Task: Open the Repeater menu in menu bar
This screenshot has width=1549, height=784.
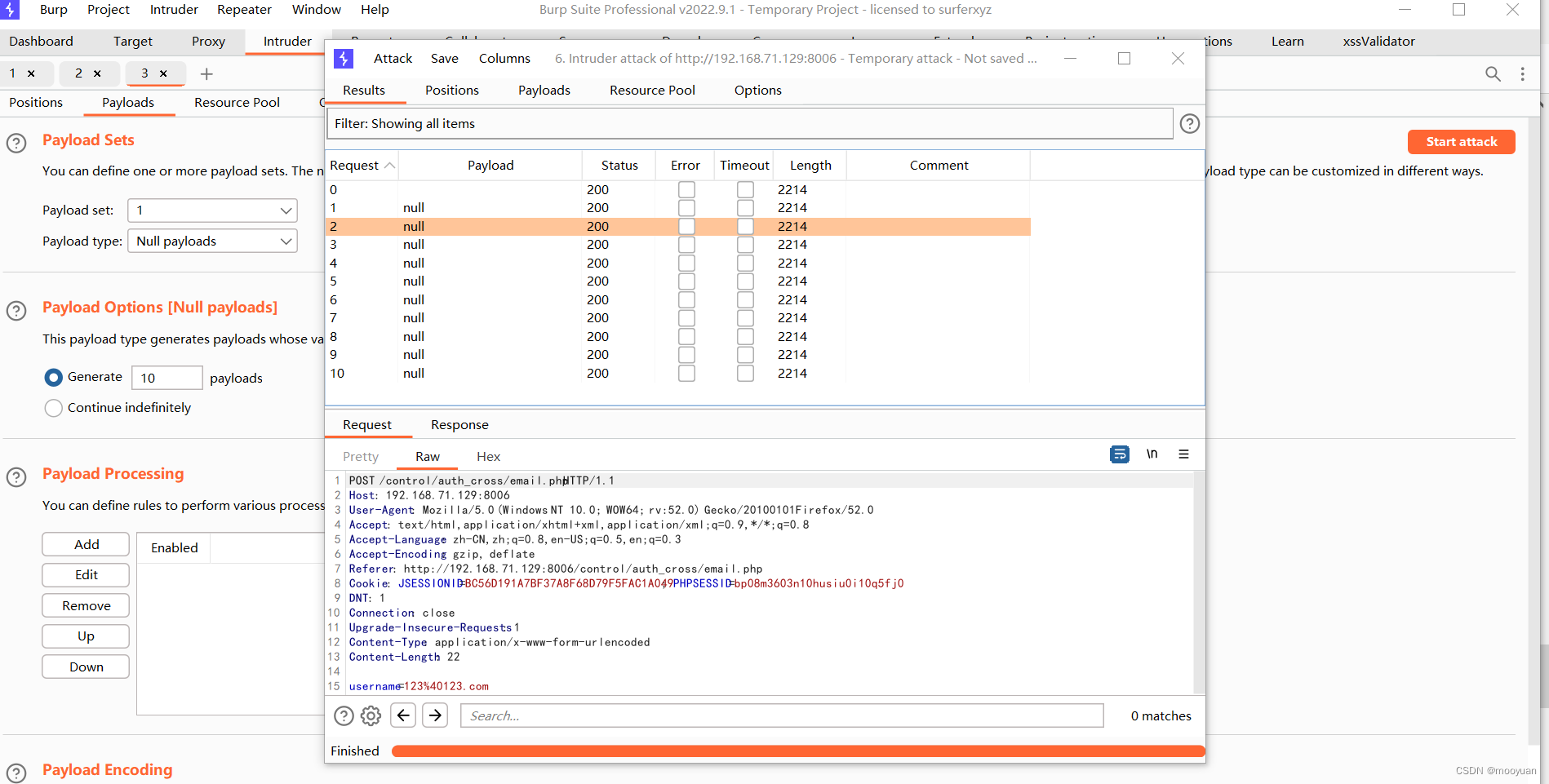Action: [244, 10]
